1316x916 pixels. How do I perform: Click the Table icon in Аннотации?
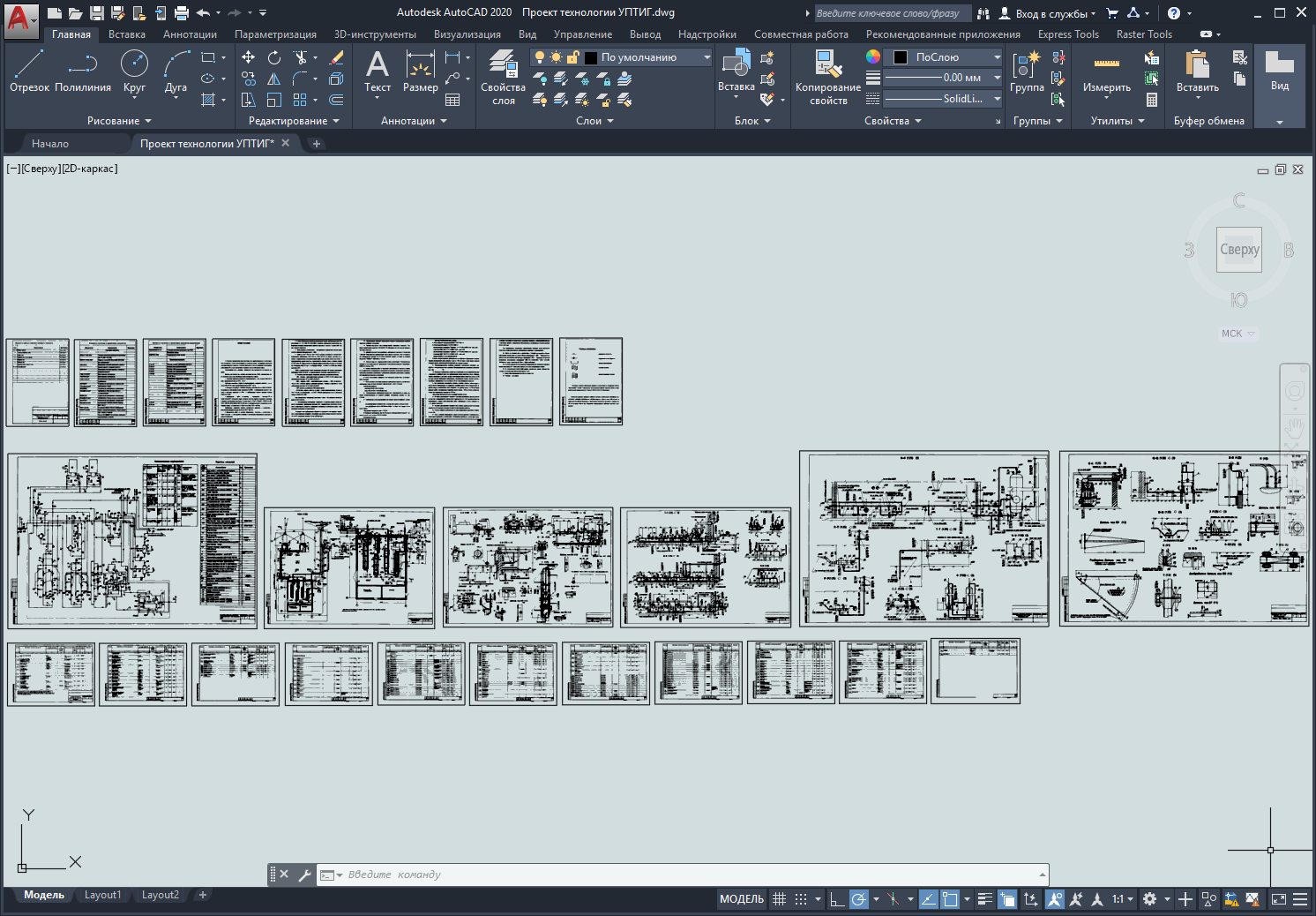point(452,100)
